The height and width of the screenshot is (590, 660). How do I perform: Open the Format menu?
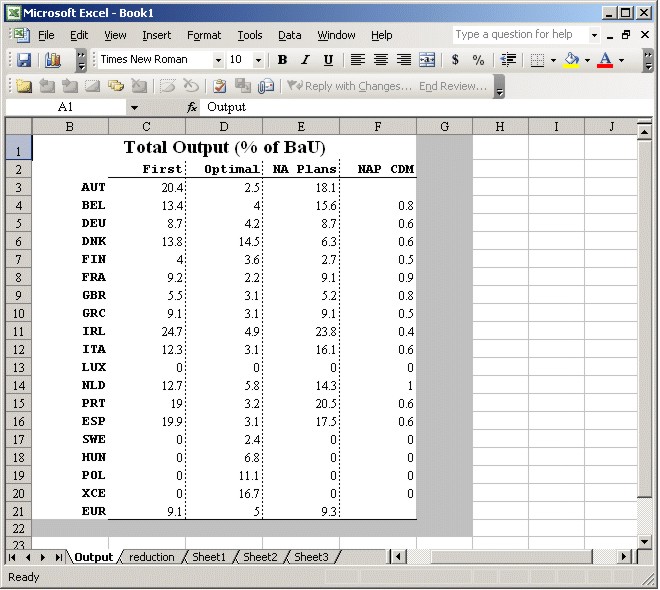click(204, 35)
